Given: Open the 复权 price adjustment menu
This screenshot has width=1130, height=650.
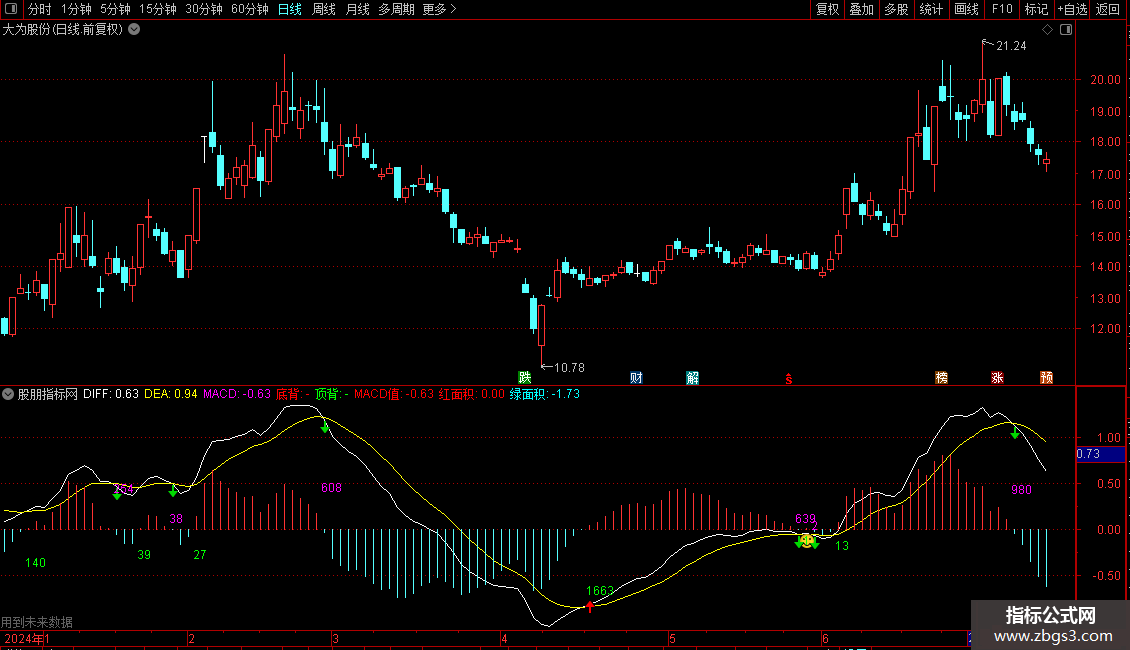Looking at the screenshot, I should [x=827, y=9].
